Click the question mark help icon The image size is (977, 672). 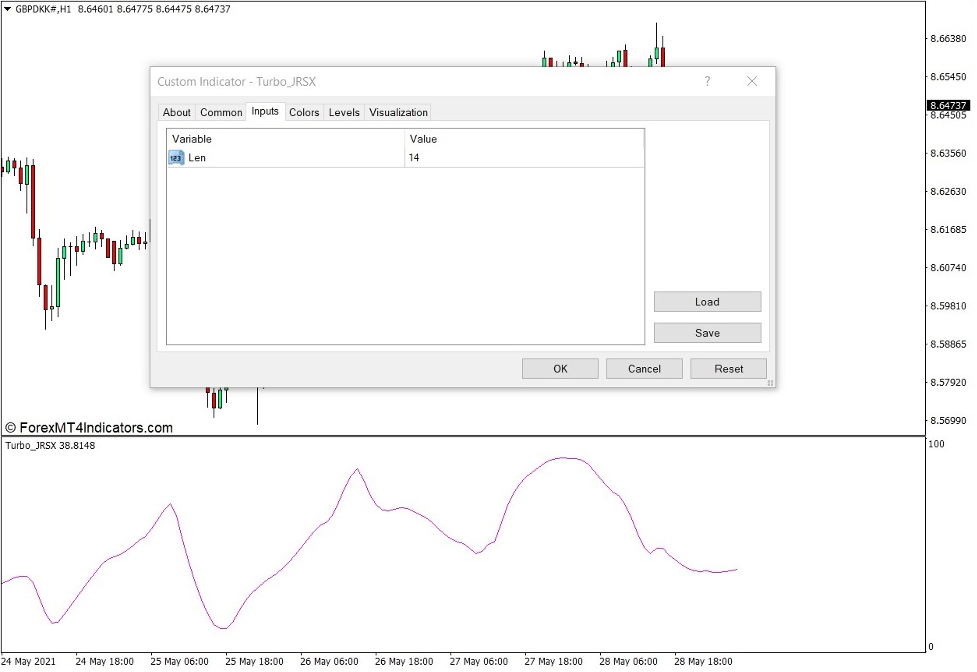(x=707, y=82)
